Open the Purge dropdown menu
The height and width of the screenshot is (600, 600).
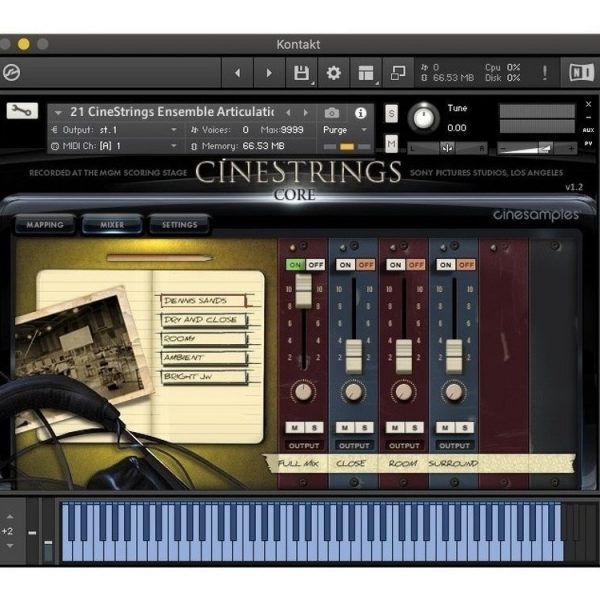(346, 130)
